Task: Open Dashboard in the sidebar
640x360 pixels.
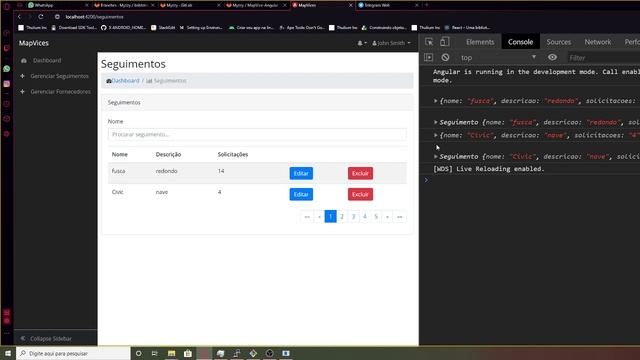Action: point(47,60)
